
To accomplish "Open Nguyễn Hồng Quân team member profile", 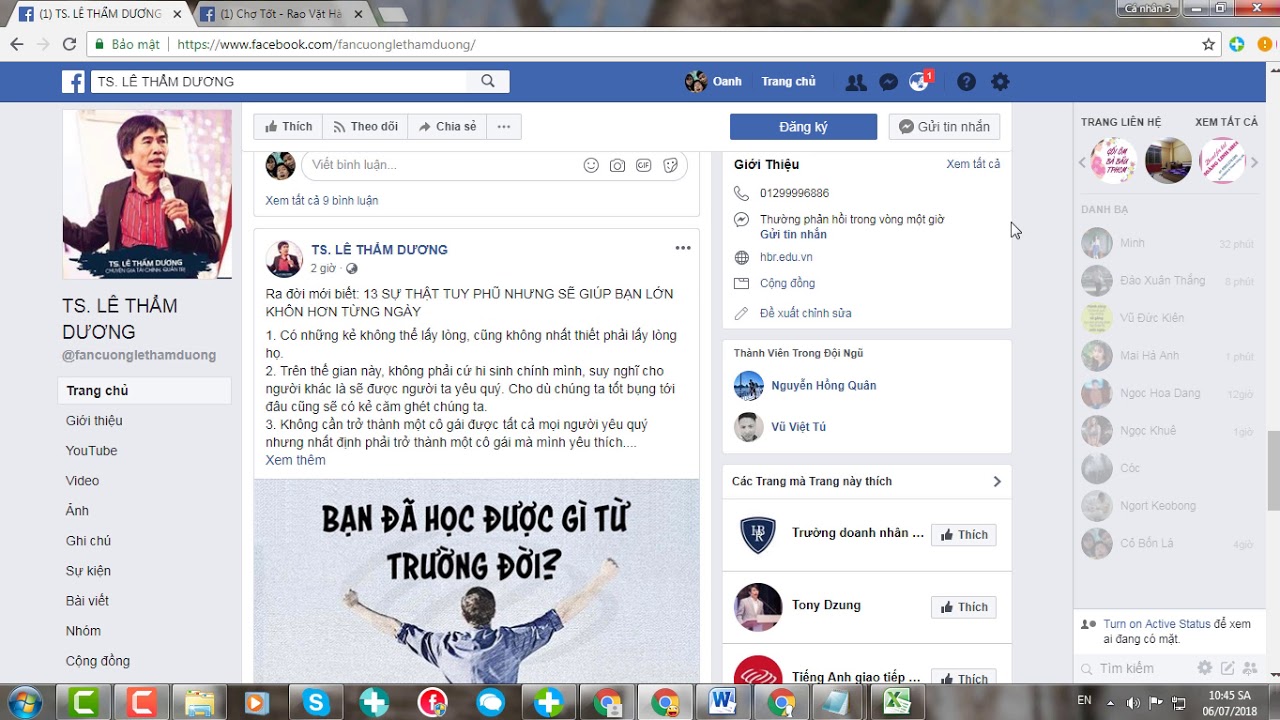I will pyautogui.click(x=823, y=385).
